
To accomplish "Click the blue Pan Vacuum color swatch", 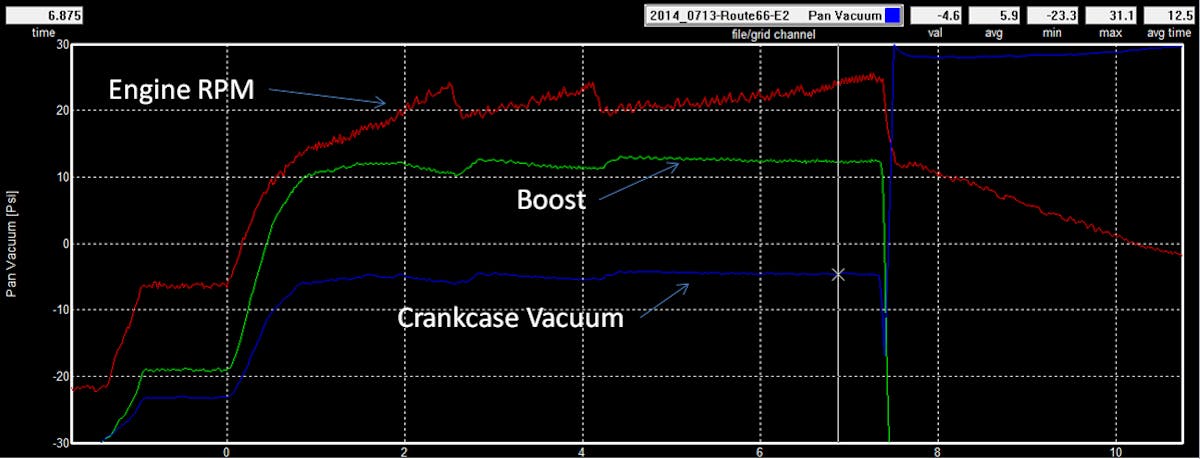I will tap(892, 16).
